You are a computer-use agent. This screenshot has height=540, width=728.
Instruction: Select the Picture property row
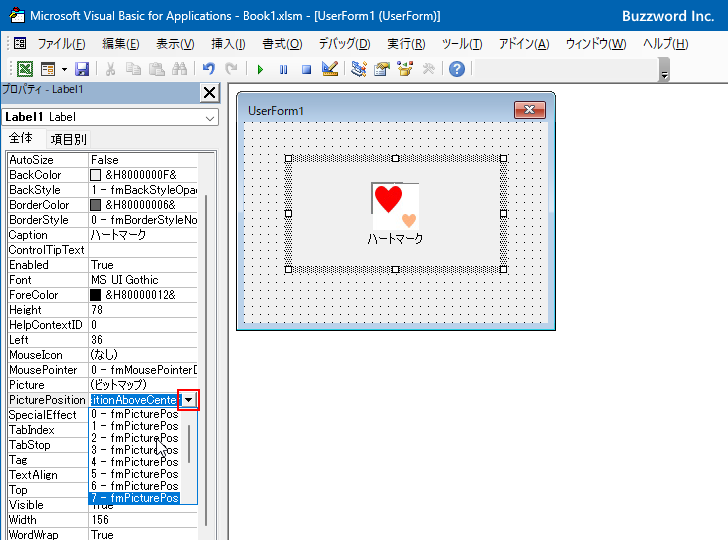pos(103,385)
